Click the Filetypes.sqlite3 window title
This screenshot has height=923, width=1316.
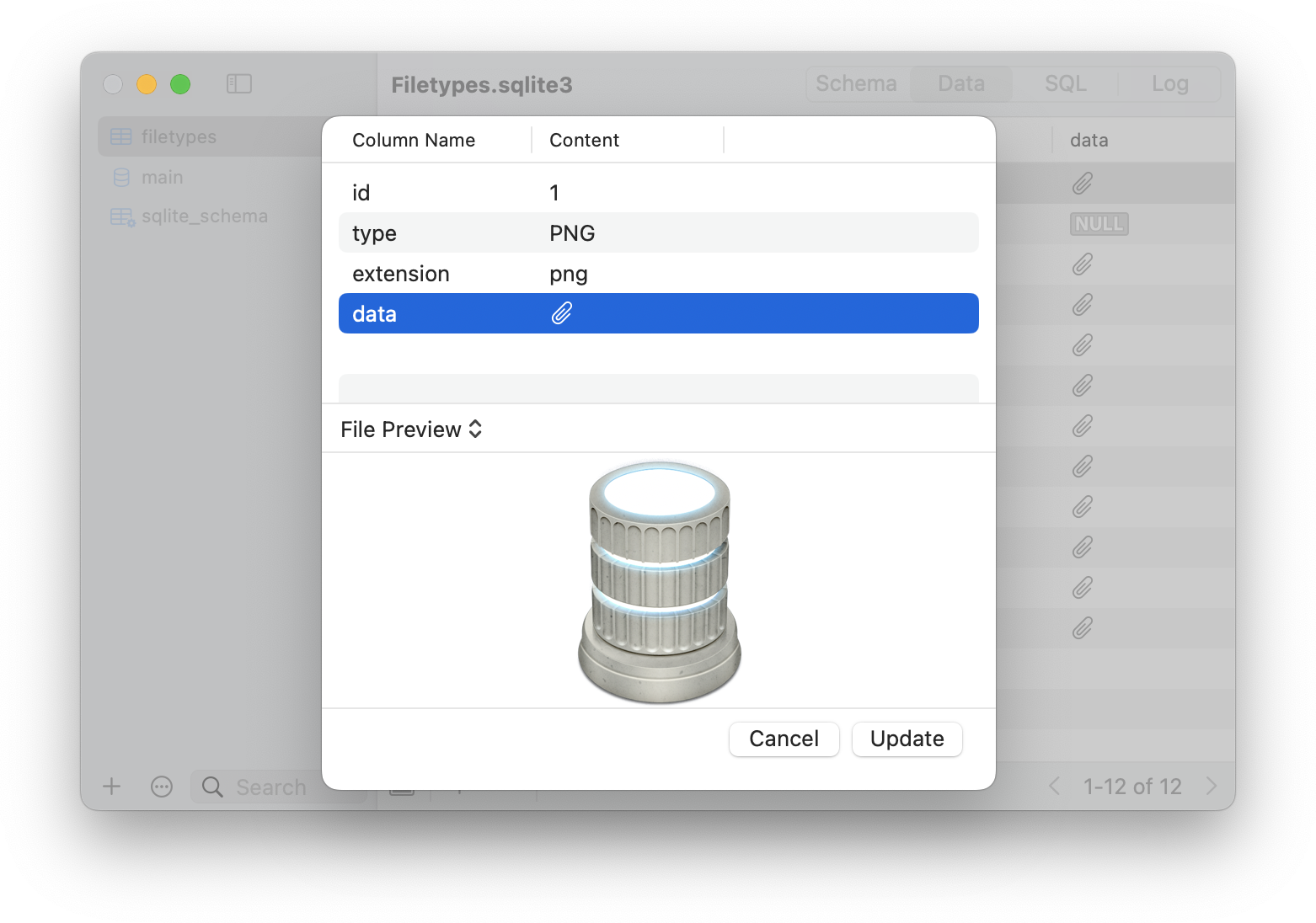click(482, 84)
